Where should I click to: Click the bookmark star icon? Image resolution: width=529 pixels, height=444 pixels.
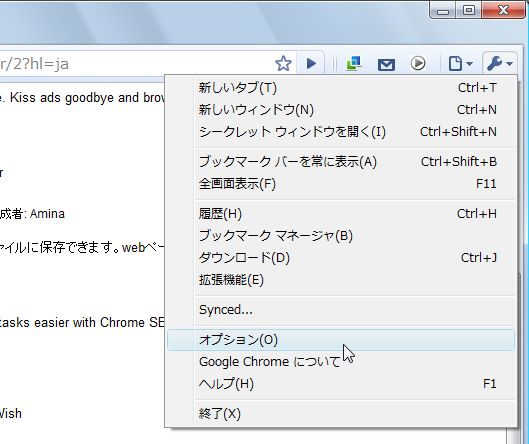pyautogui.click(x=283, y=63)
